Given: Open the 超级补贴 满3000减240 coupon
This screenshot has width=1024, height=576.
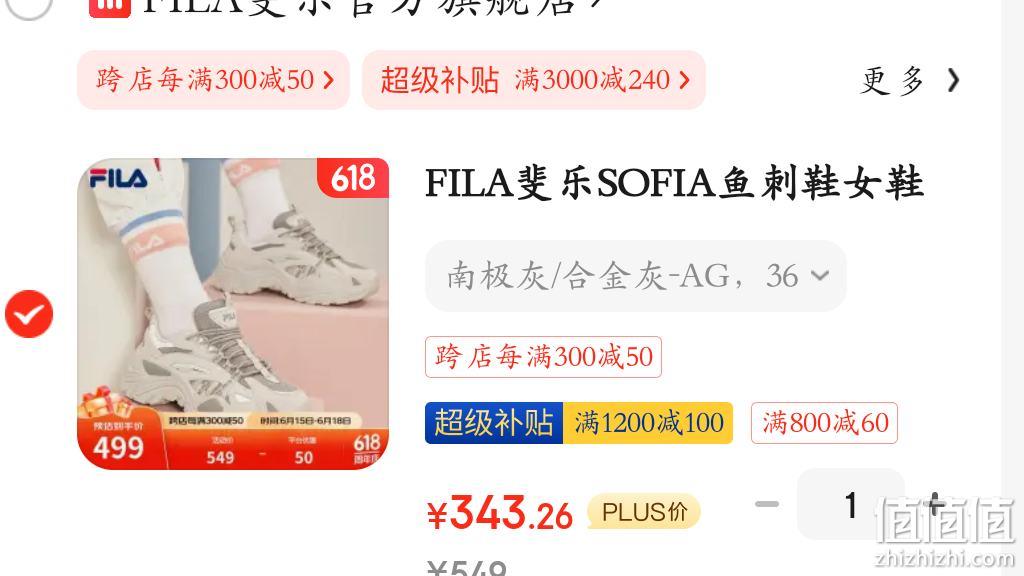Looking at the screenshot, I should click(534, 80).
